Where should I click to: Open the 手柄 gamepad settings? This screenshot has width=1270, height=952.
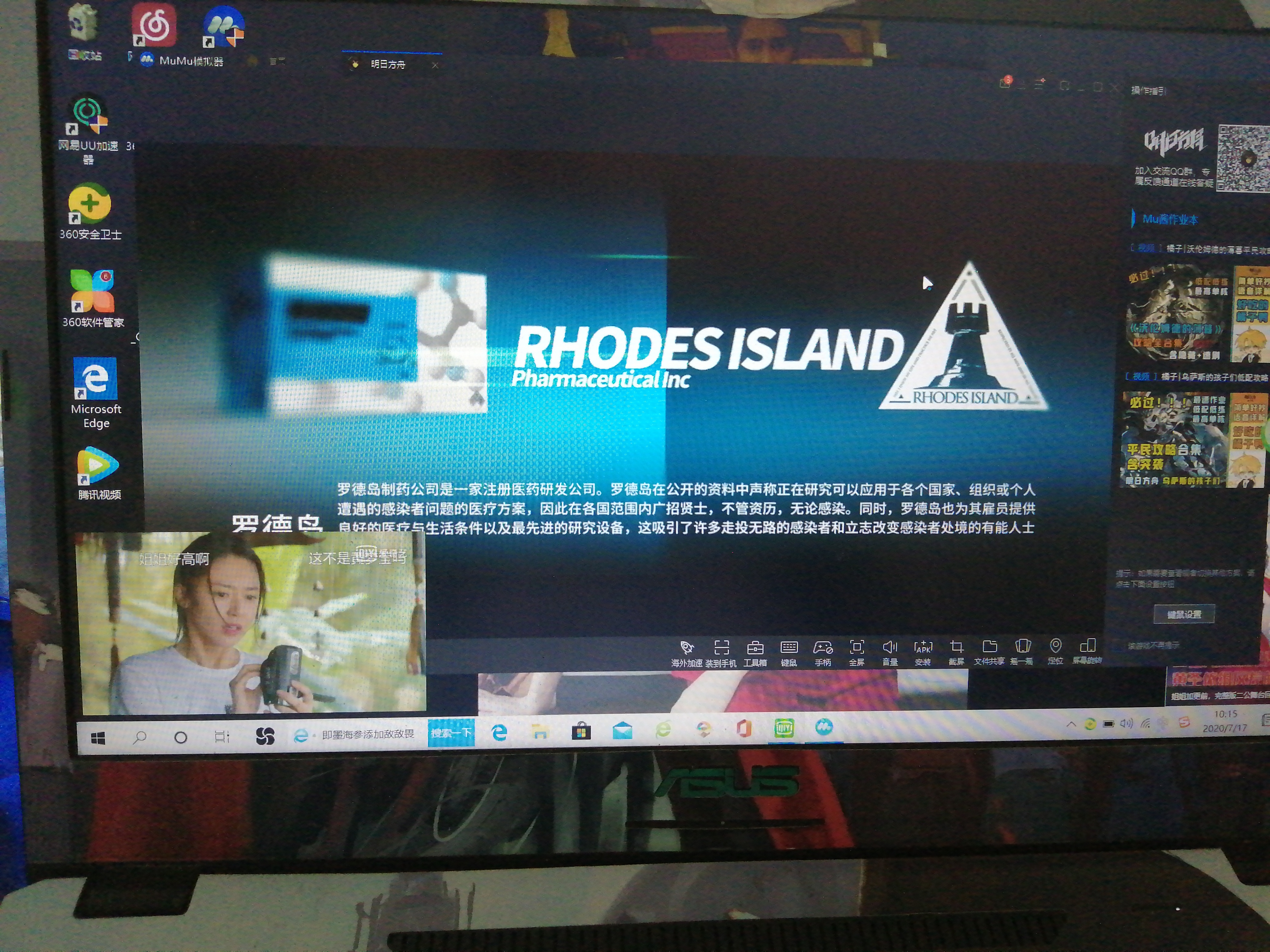coord(823,653)
